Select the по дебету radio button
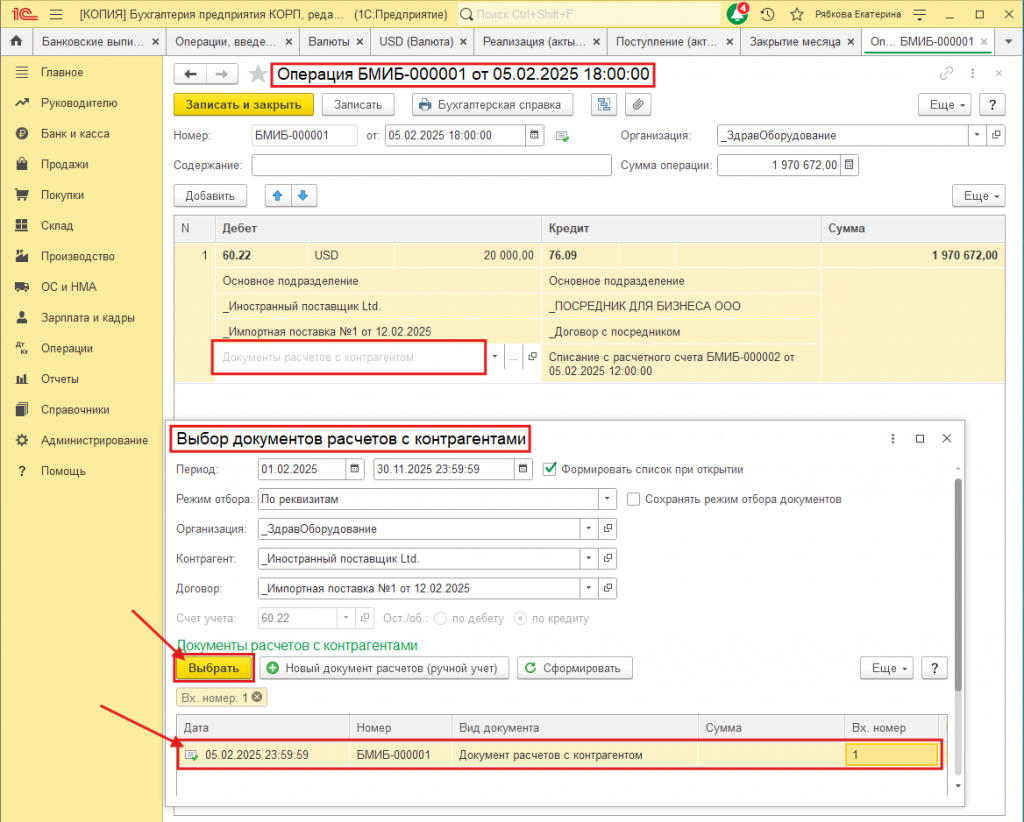Screen dimensions: 1024x822 pos(440,618)
